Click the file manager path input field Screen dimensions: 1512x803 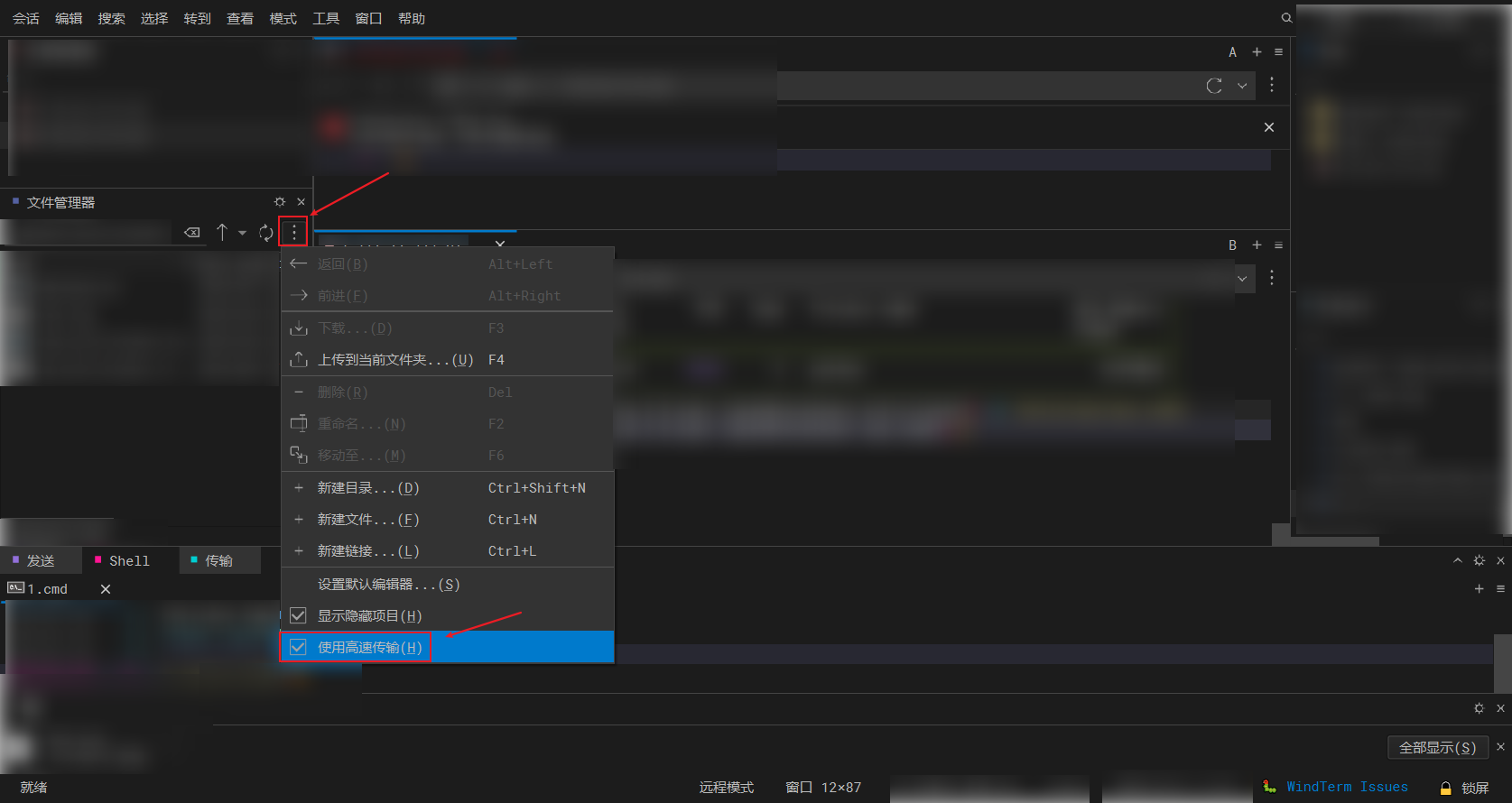pos(88,233)
